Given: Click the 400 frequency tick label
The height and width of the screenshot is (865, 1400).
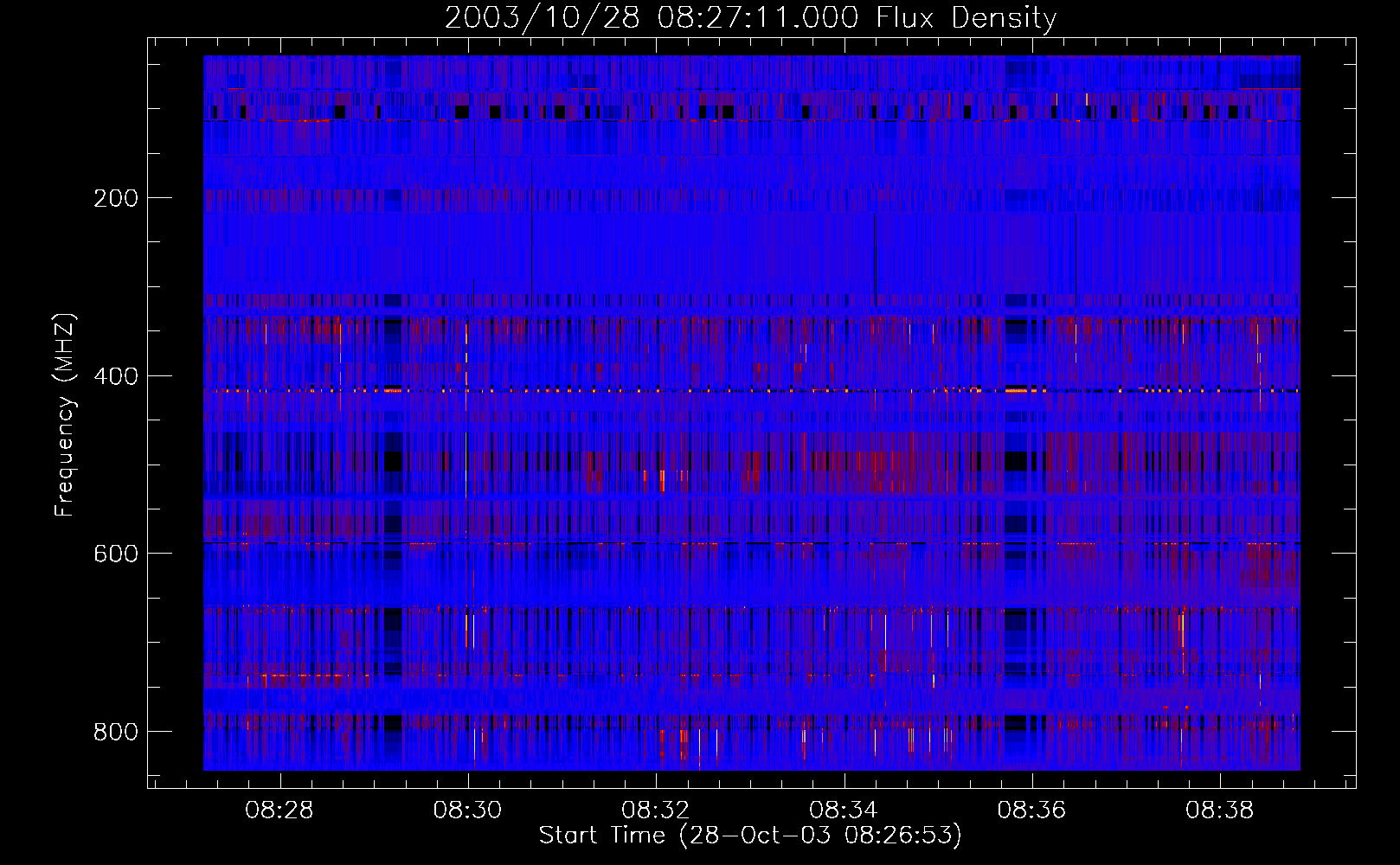Looking at the screenshot, I should [x=116, y=376].
